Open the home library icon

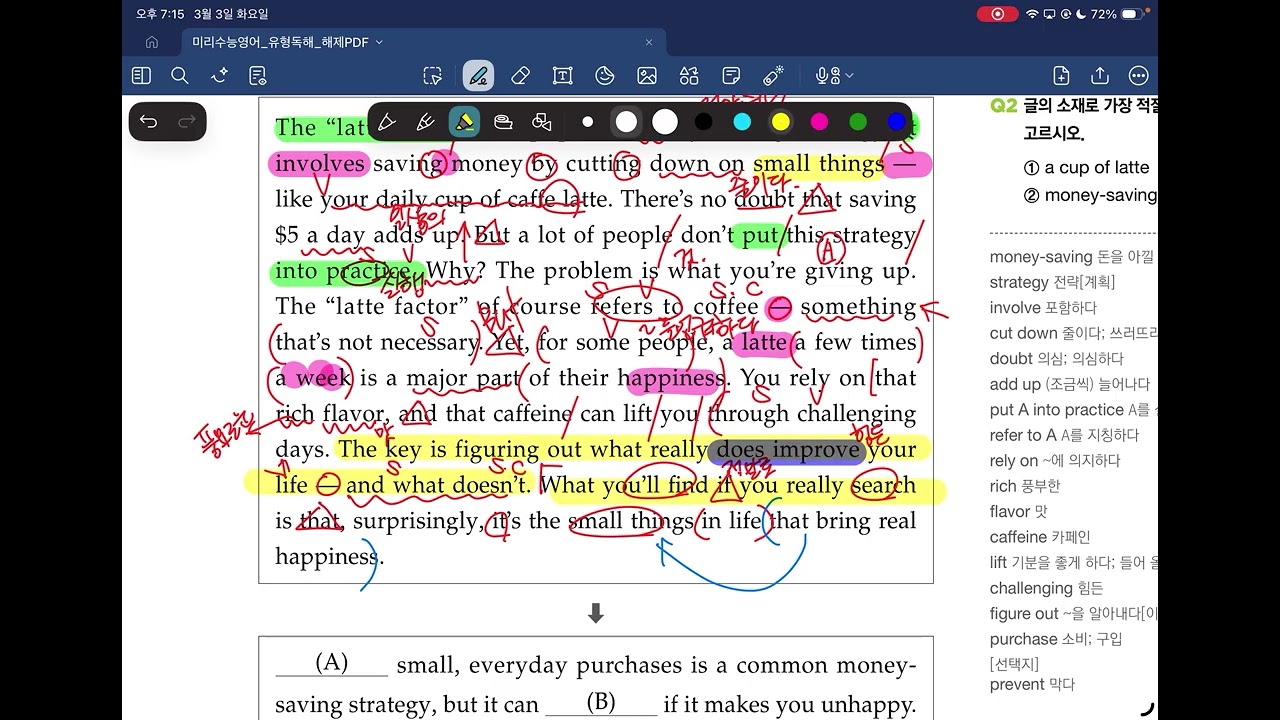(152, 42)
